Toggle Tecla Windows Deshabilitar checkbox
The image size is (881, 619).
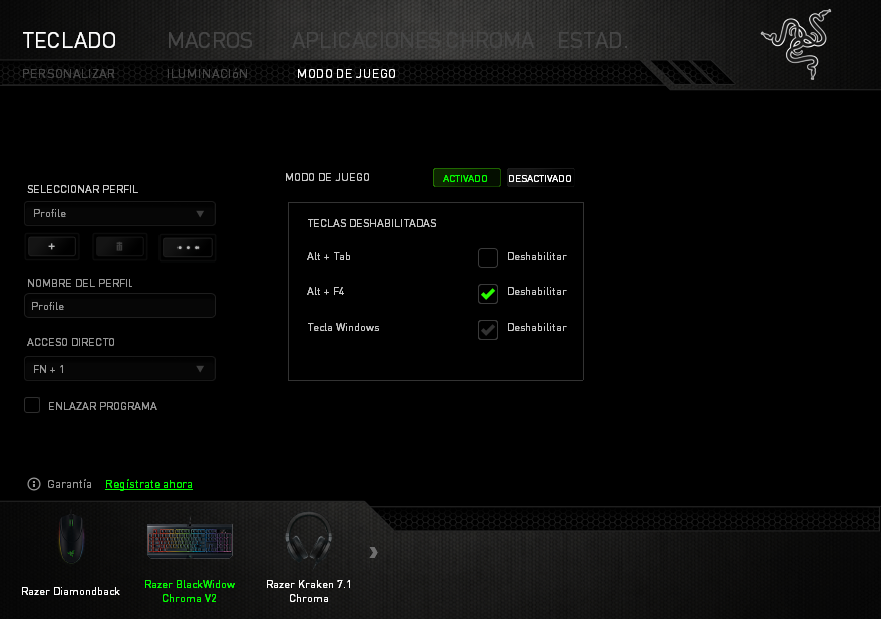tap(488, 330)
